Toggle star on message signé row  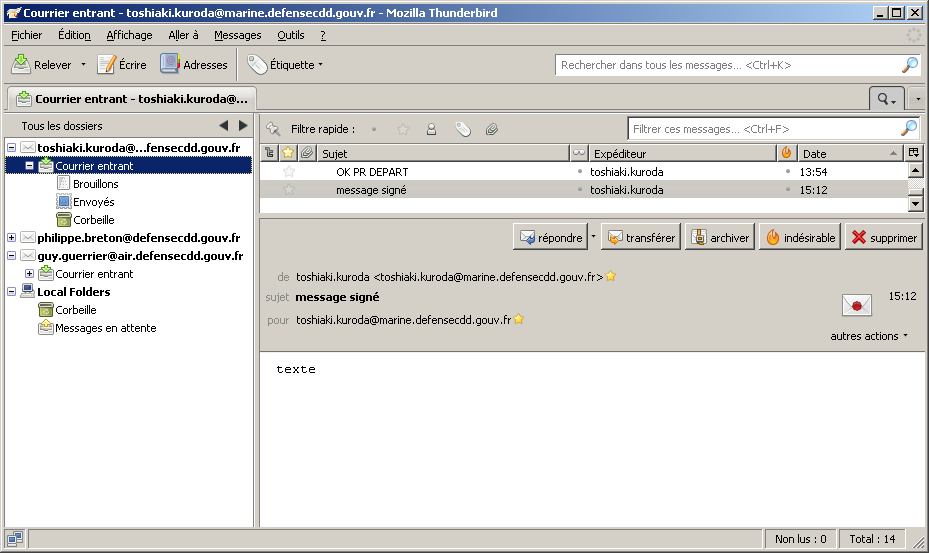(289, 190)
